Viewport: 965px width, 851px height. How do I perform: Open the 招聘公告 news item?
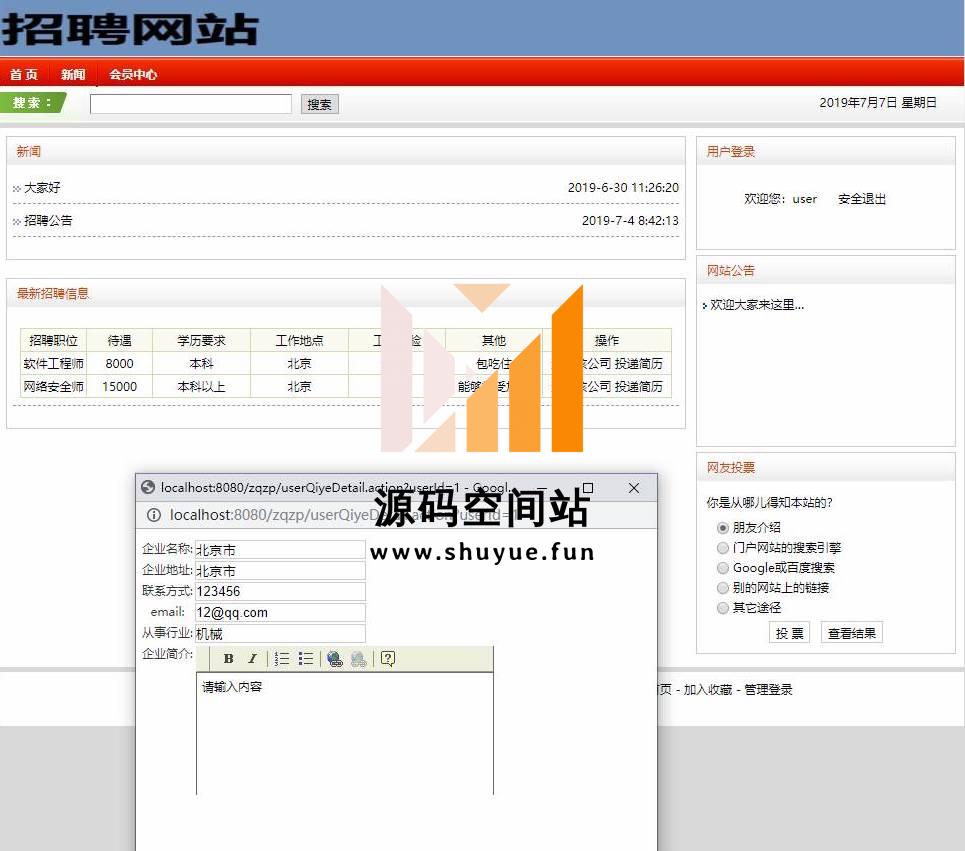pos(48,220)
